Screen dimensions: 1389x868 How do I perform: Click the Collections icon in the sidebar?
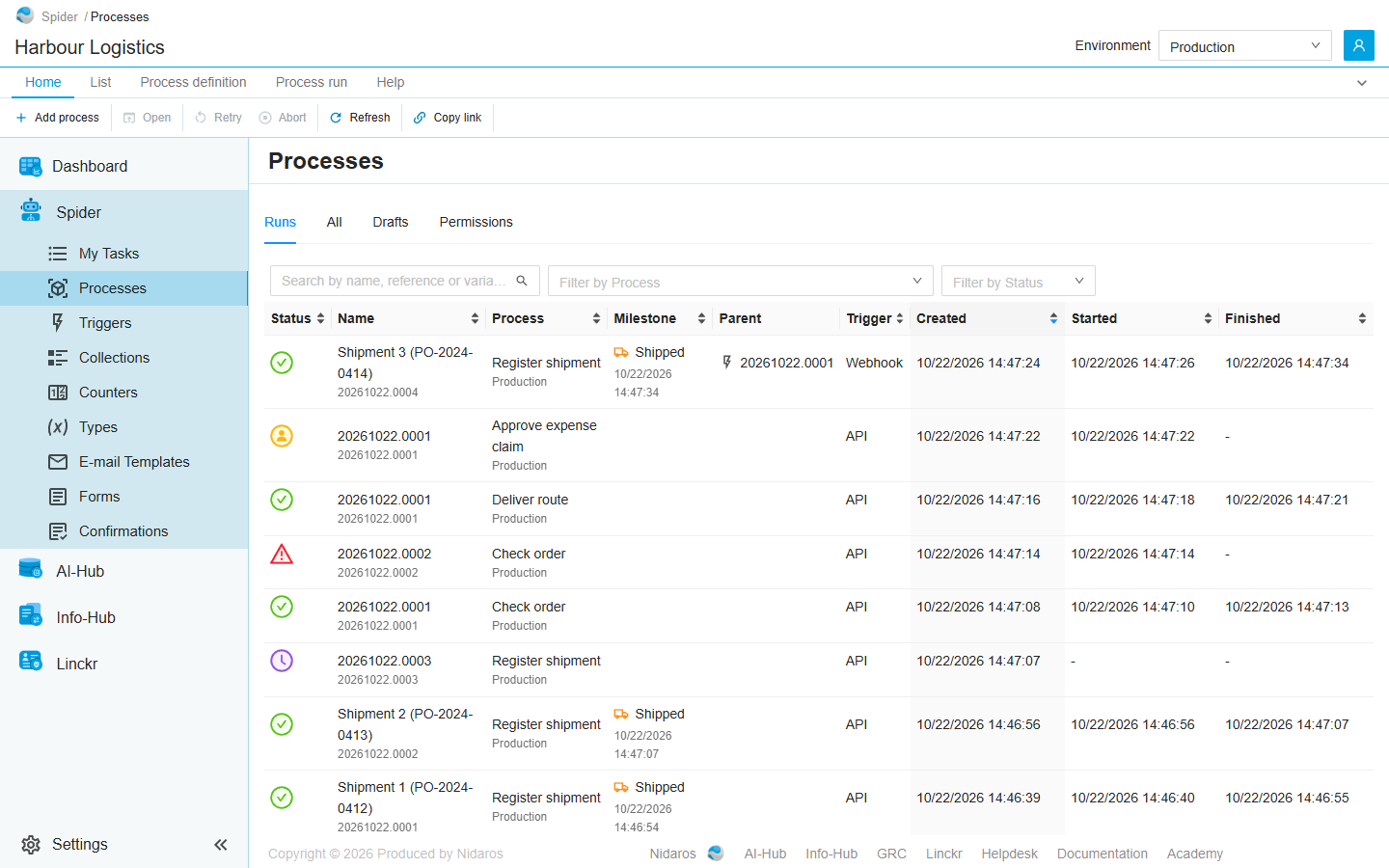click(58, 358)
